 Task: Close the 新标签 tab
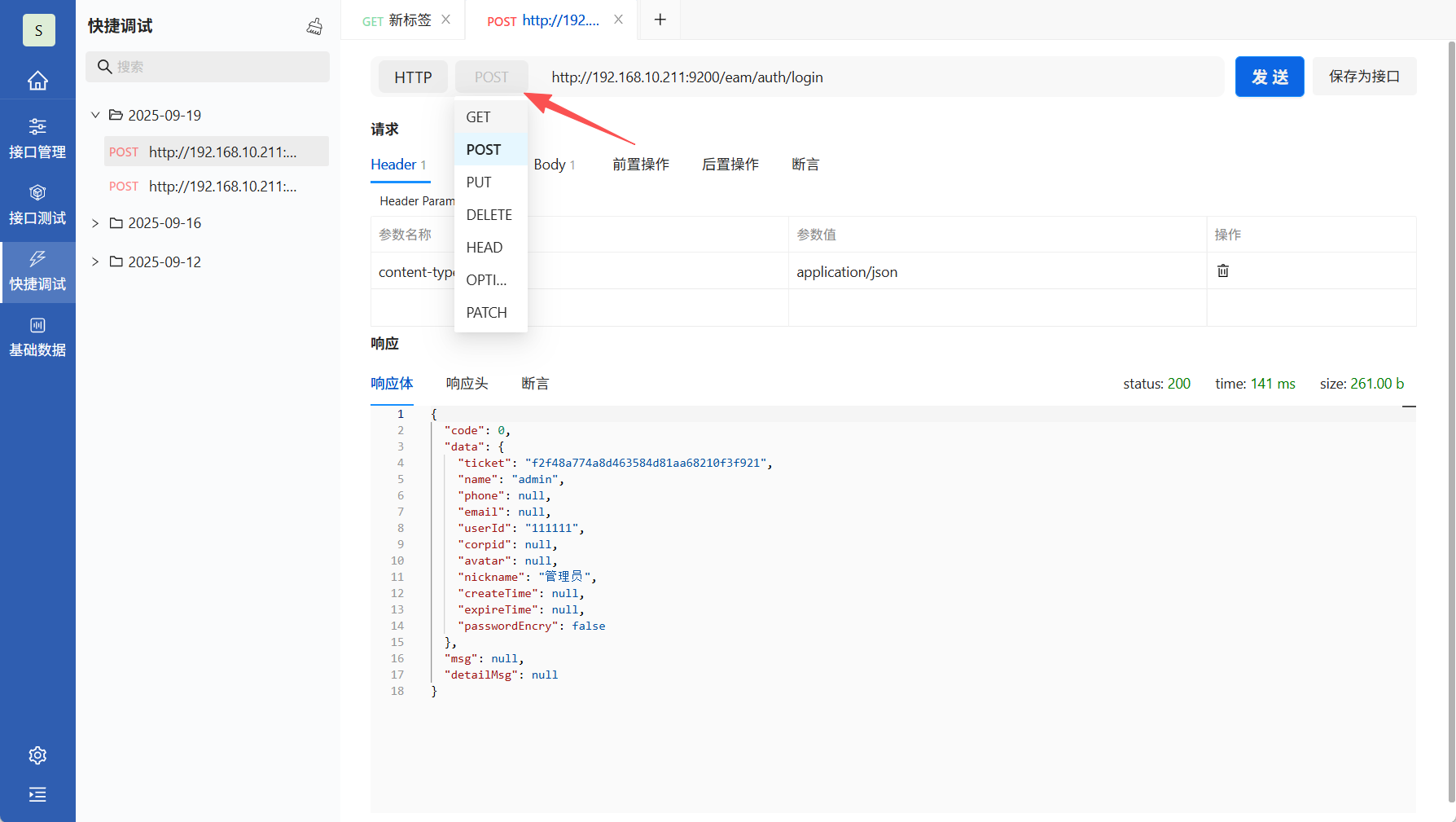click(x=445, y=20)
